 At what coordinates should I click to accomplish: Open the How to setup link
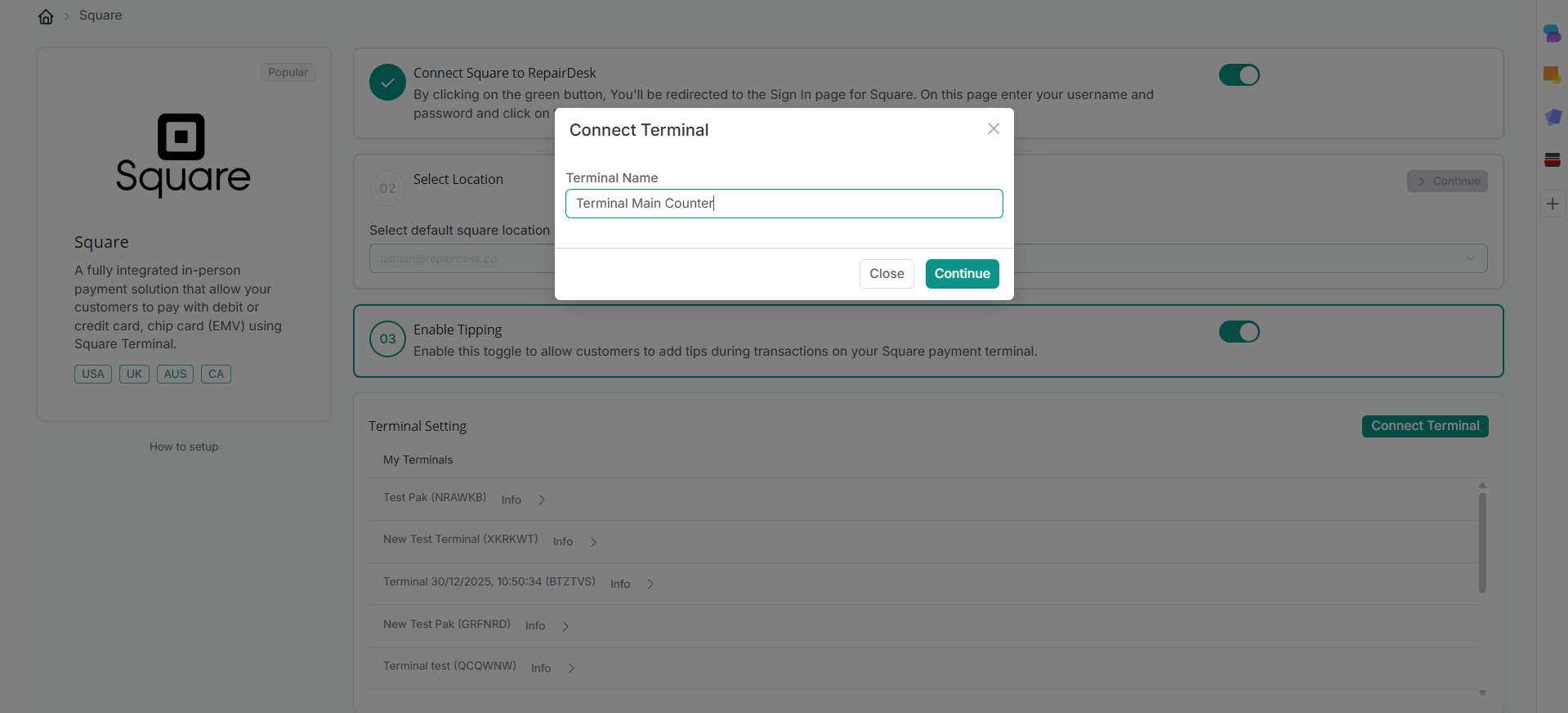tap(184, 447)
